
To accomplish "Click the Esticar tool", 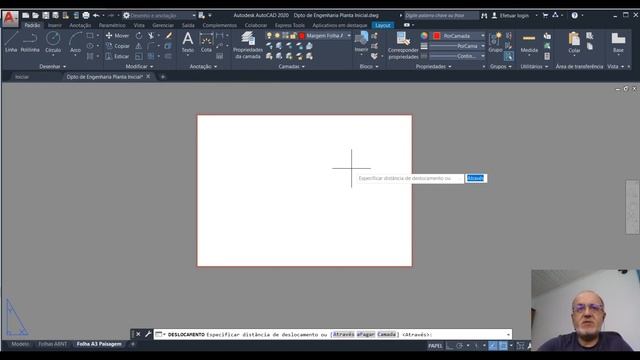I will [117, 56].
